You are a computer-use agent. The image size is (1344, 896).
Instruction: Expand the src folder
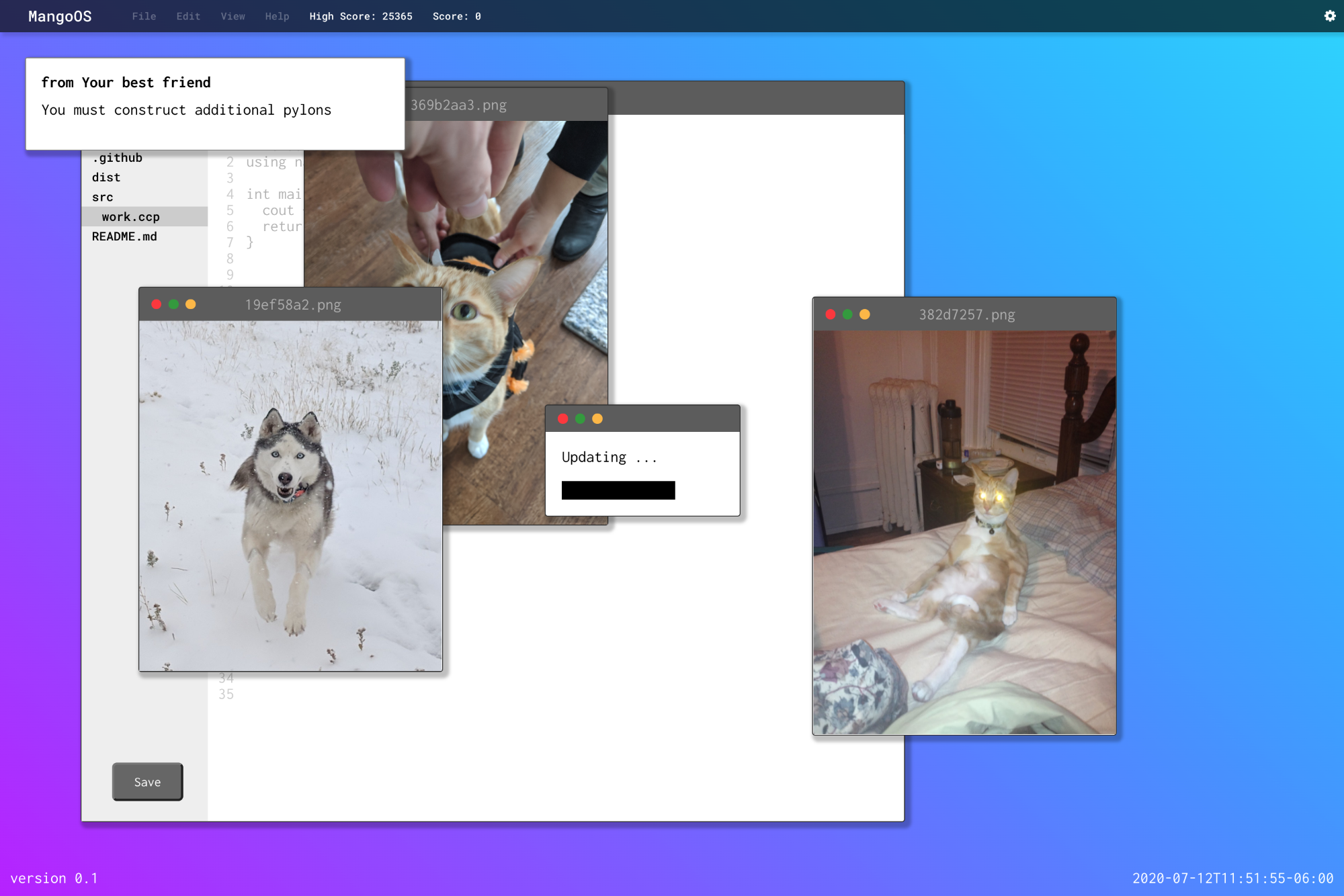point(103,197)
